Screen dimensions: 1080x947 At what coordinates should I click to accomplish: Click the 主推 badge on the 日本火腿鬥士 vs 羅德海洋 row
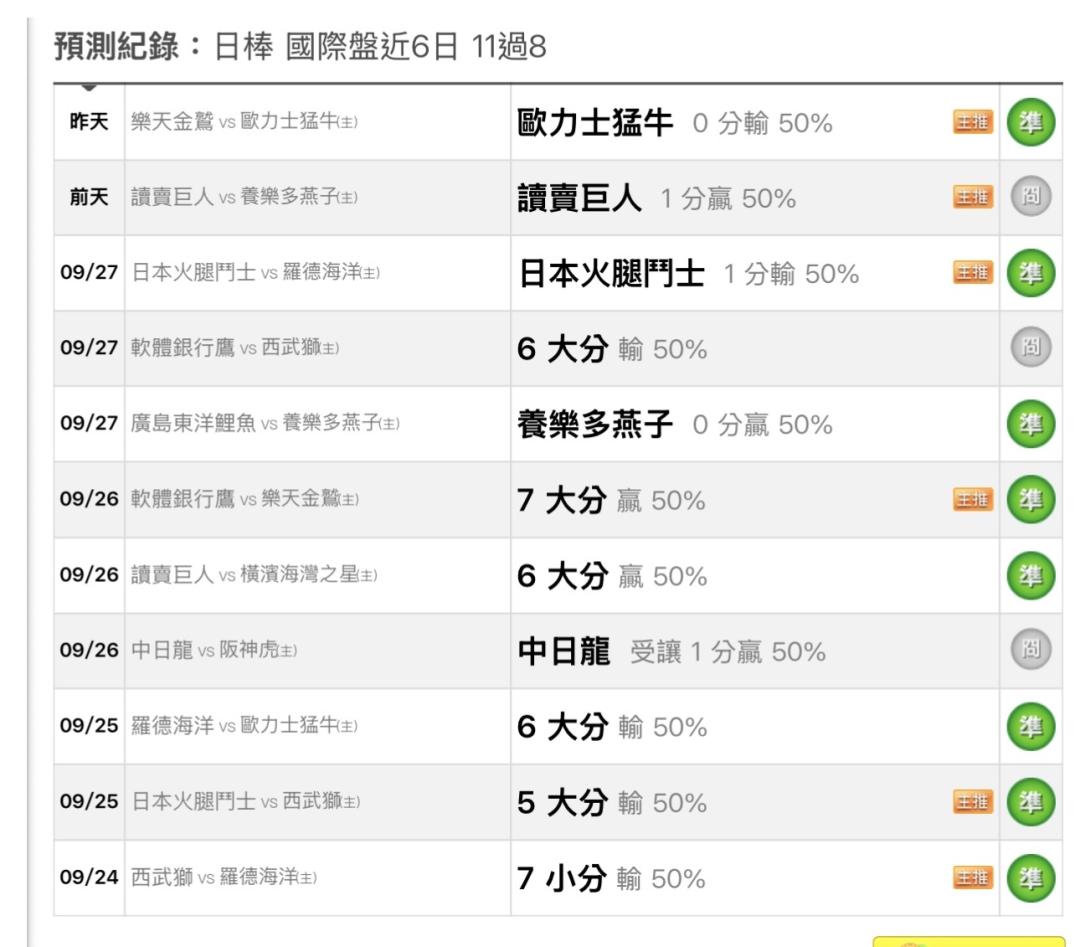(973, 274)
